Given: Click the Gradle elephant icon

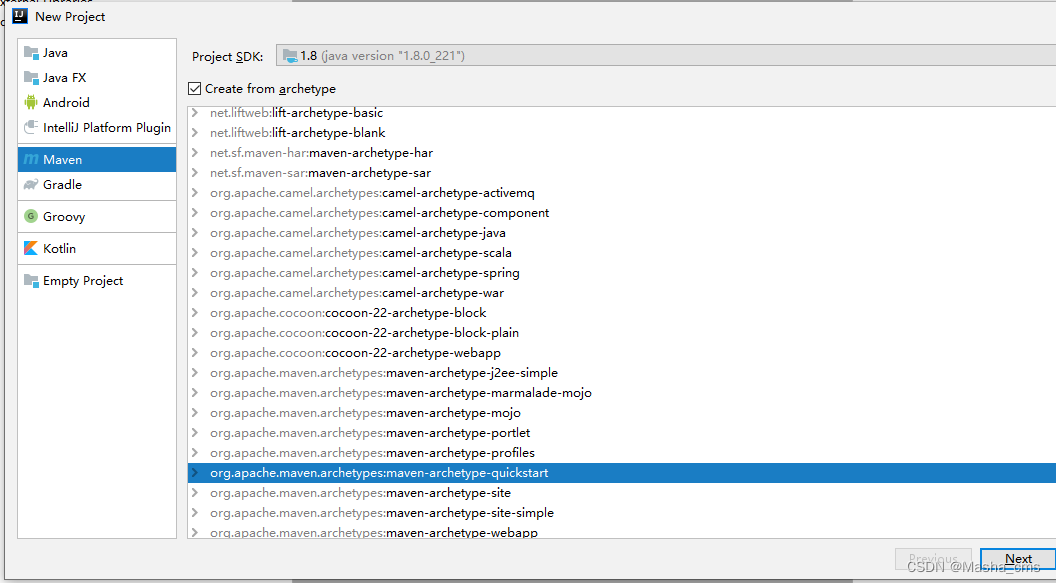Looking at the screenshot, I should click(x=31, y=184).
